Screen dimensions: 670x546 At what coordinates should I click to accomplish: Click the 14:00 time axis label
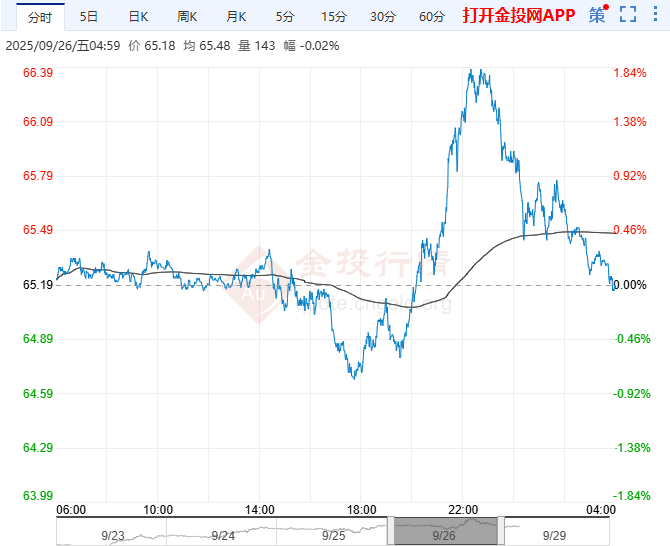point(259,510)
